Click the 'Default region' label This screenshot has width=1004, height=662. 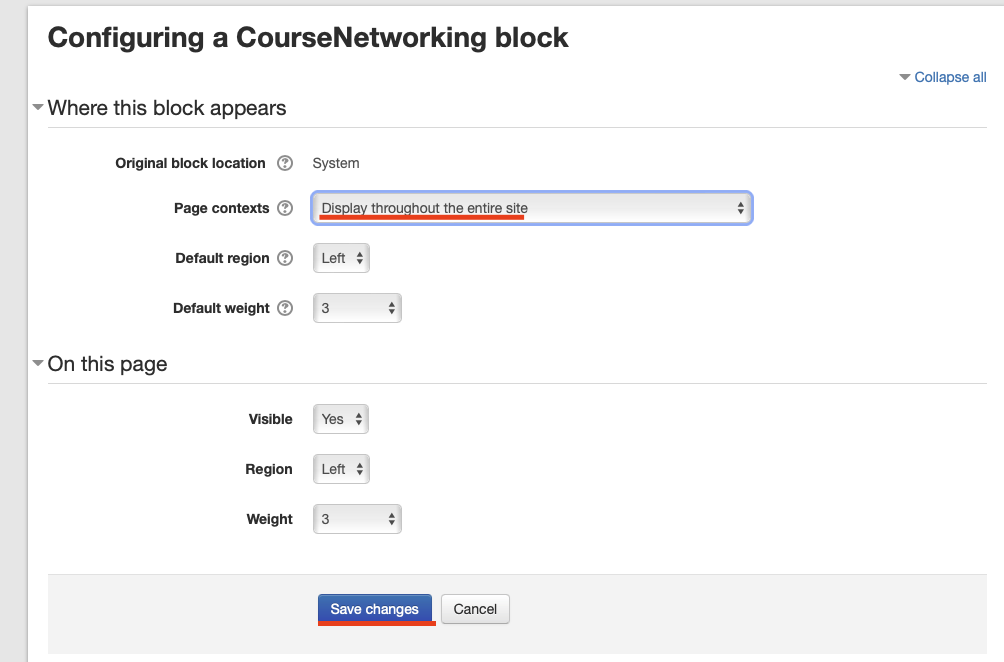point(222,258)
